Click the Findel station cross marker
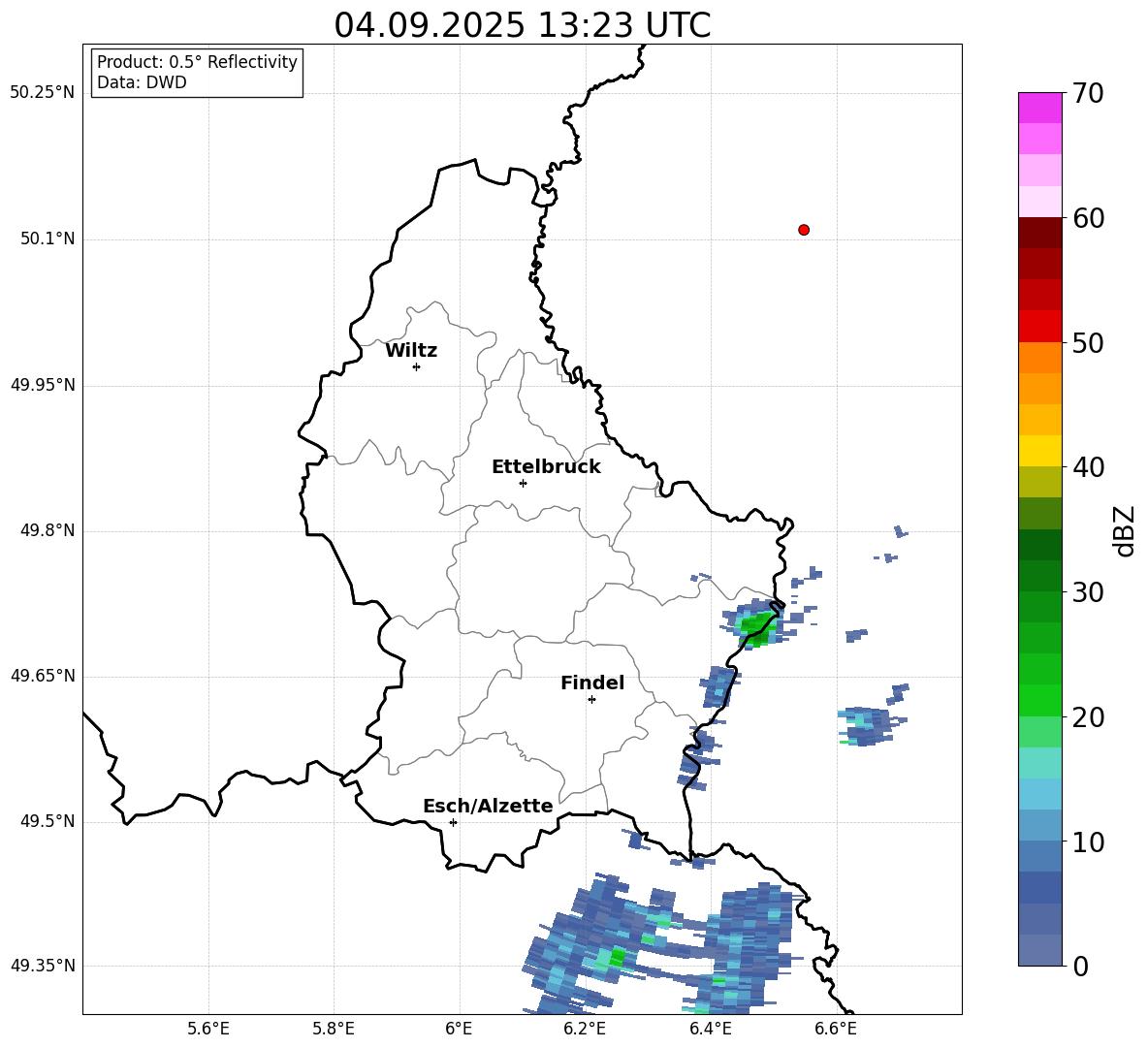This screenshot has height=1048, width=1148. [591, 700]
